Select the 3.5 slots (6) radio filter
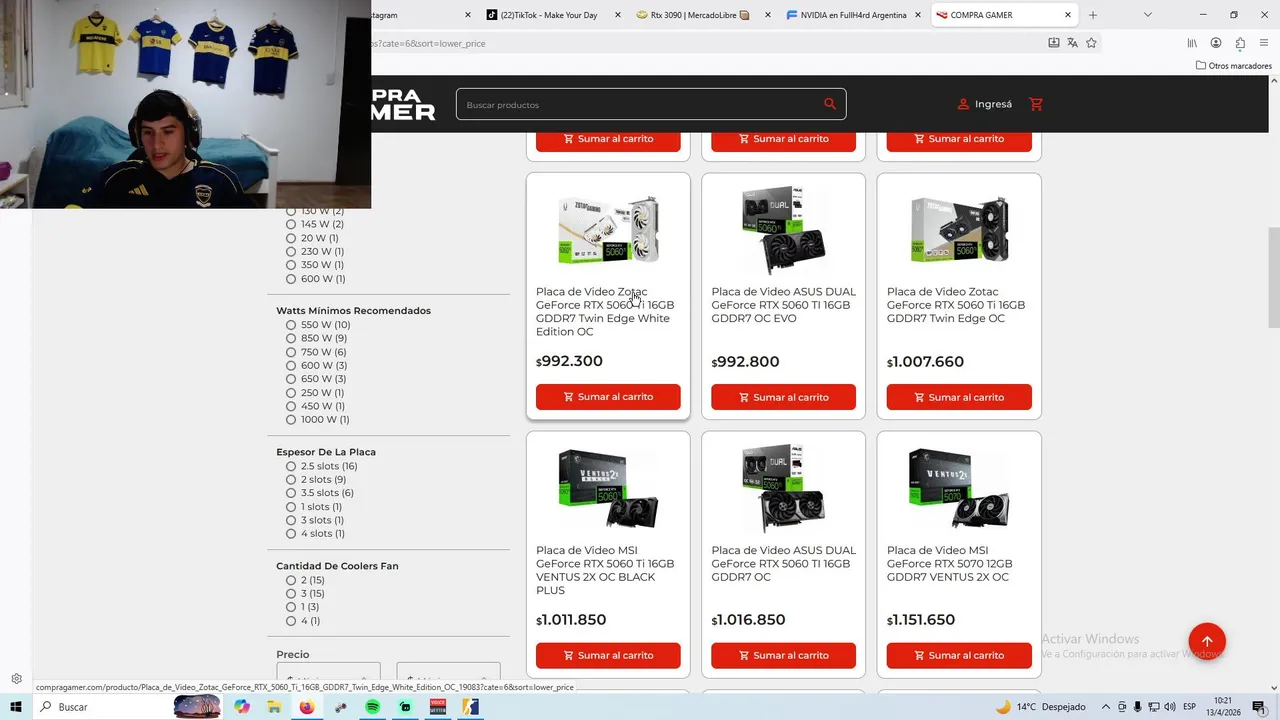Viewport: 1280px width, 720px height. tap(291, 493)
